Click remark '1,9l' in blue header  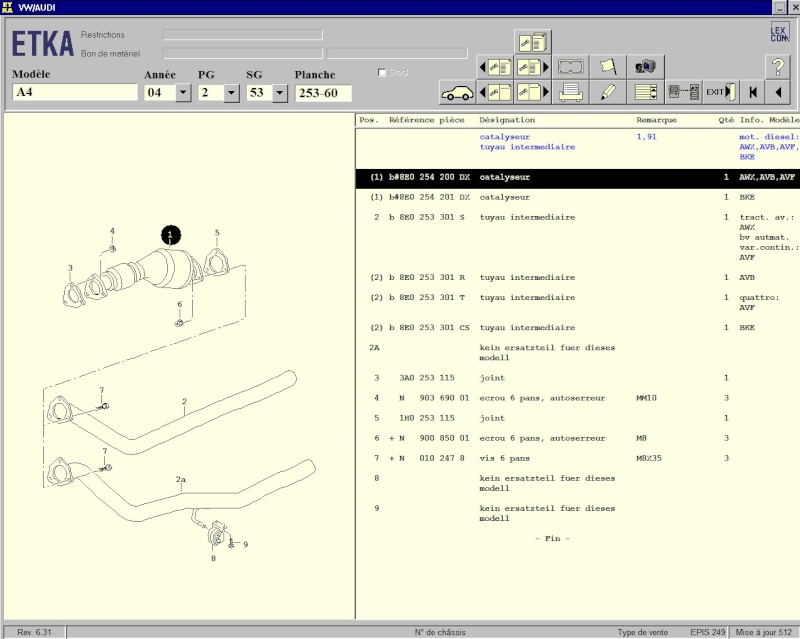646,137
